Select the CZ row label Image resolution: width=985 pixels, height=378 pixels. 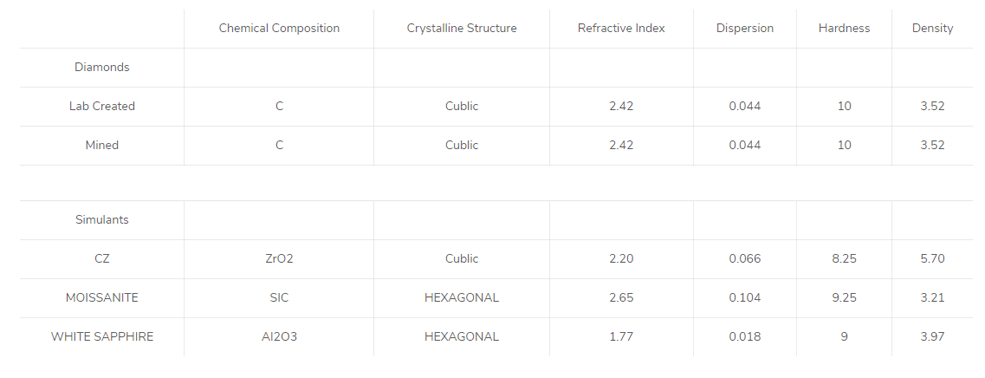[x=102, y=259]
